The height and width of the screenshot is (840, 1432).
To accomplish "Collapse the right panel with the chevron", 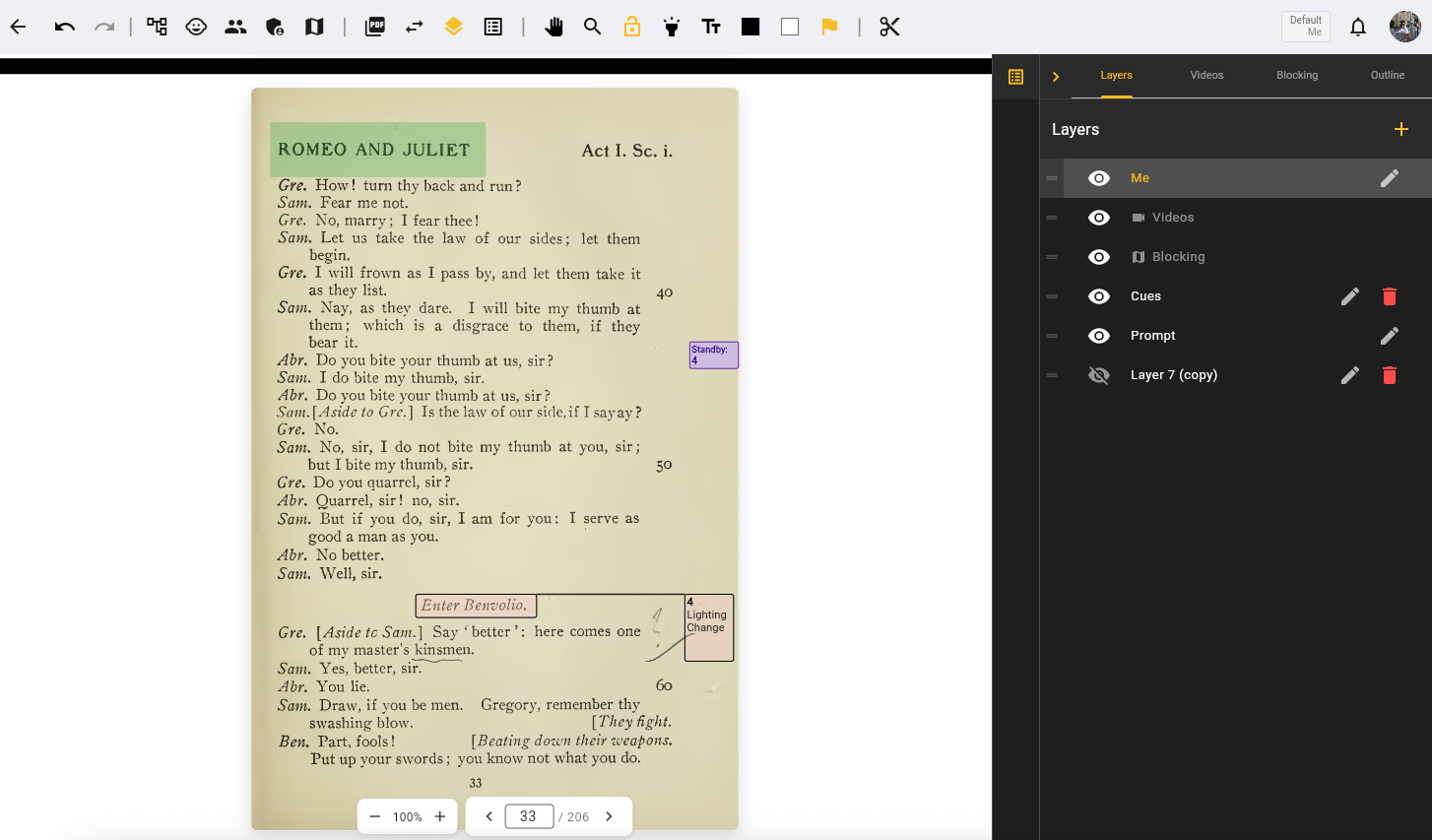I will pos(1055,76).
